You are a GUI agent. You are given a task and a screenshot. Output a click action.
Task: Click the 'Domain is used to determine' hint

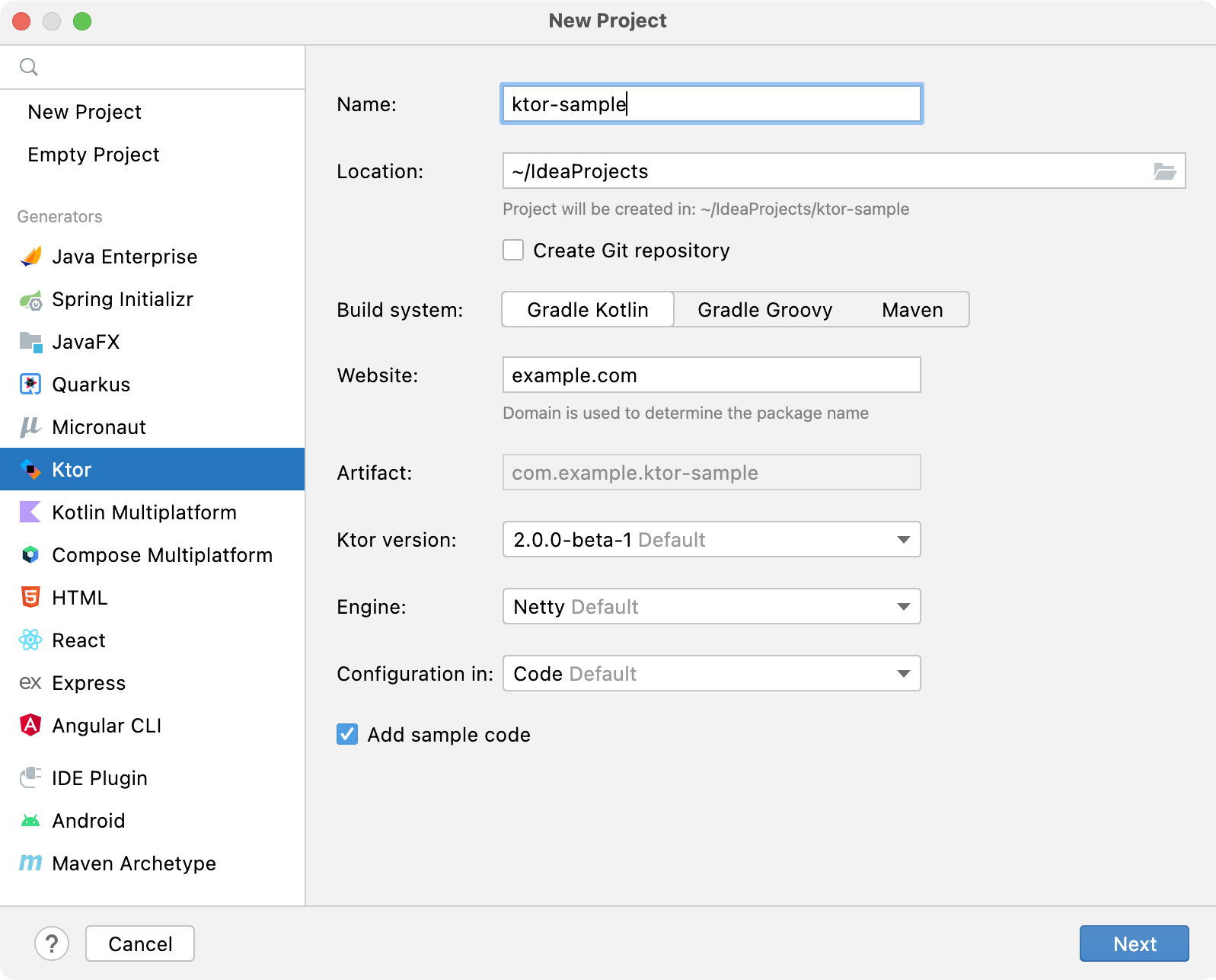685,413
